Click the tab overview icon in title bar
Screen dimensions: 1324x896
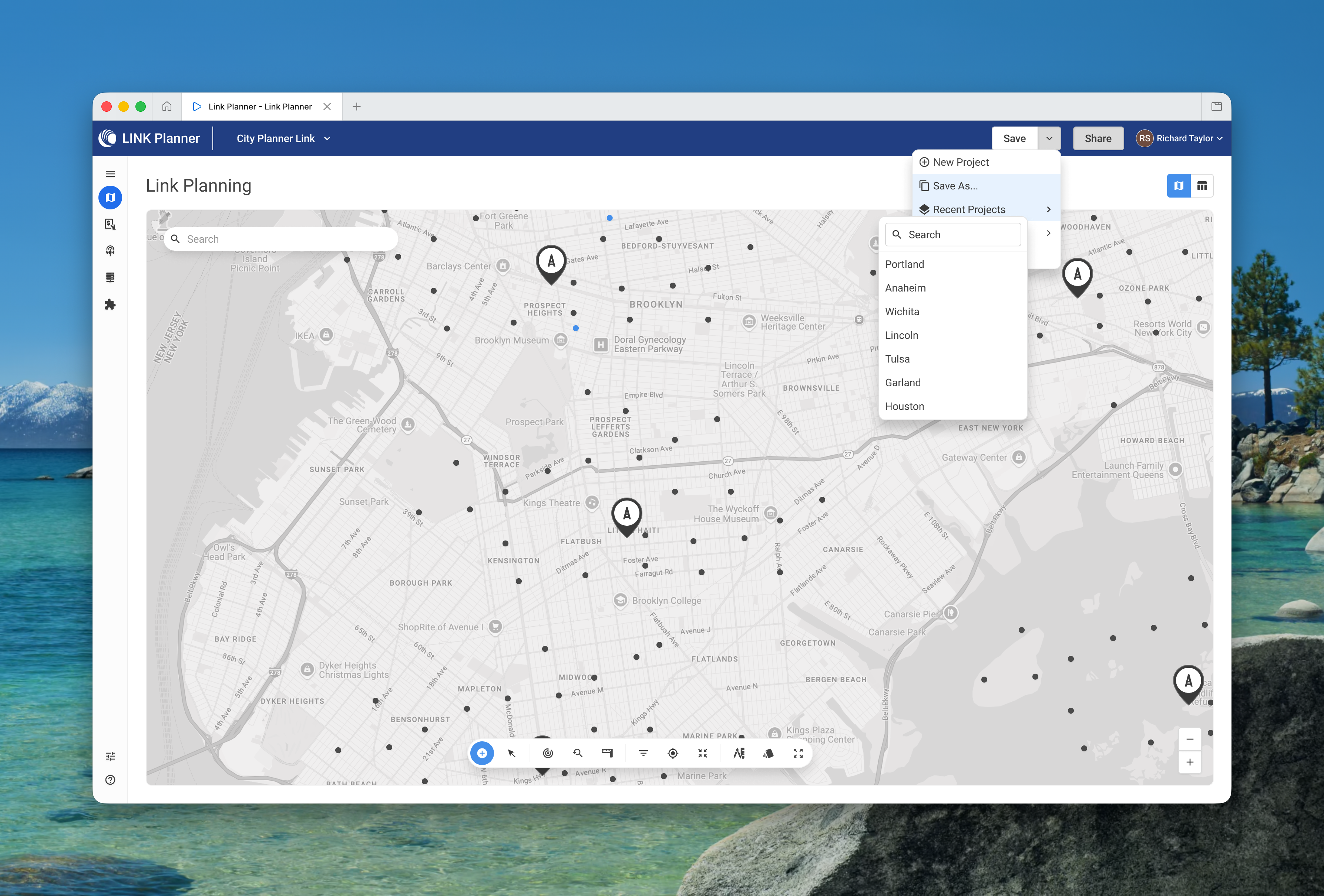pyautogui.click(x=1216, y=107)
